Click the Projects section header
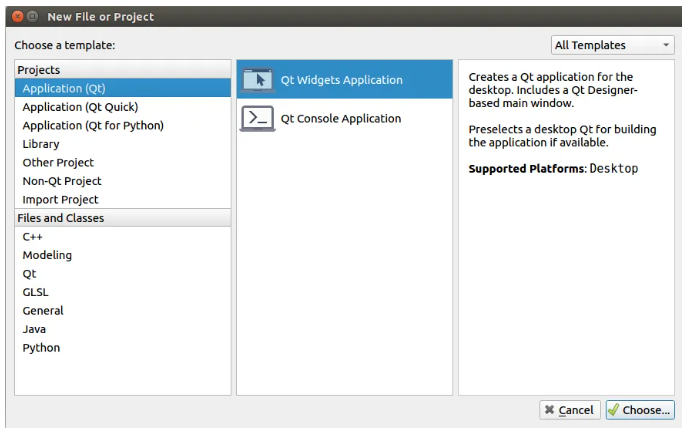The width and height of the screenshot is (690, 435). coord(123,69)
